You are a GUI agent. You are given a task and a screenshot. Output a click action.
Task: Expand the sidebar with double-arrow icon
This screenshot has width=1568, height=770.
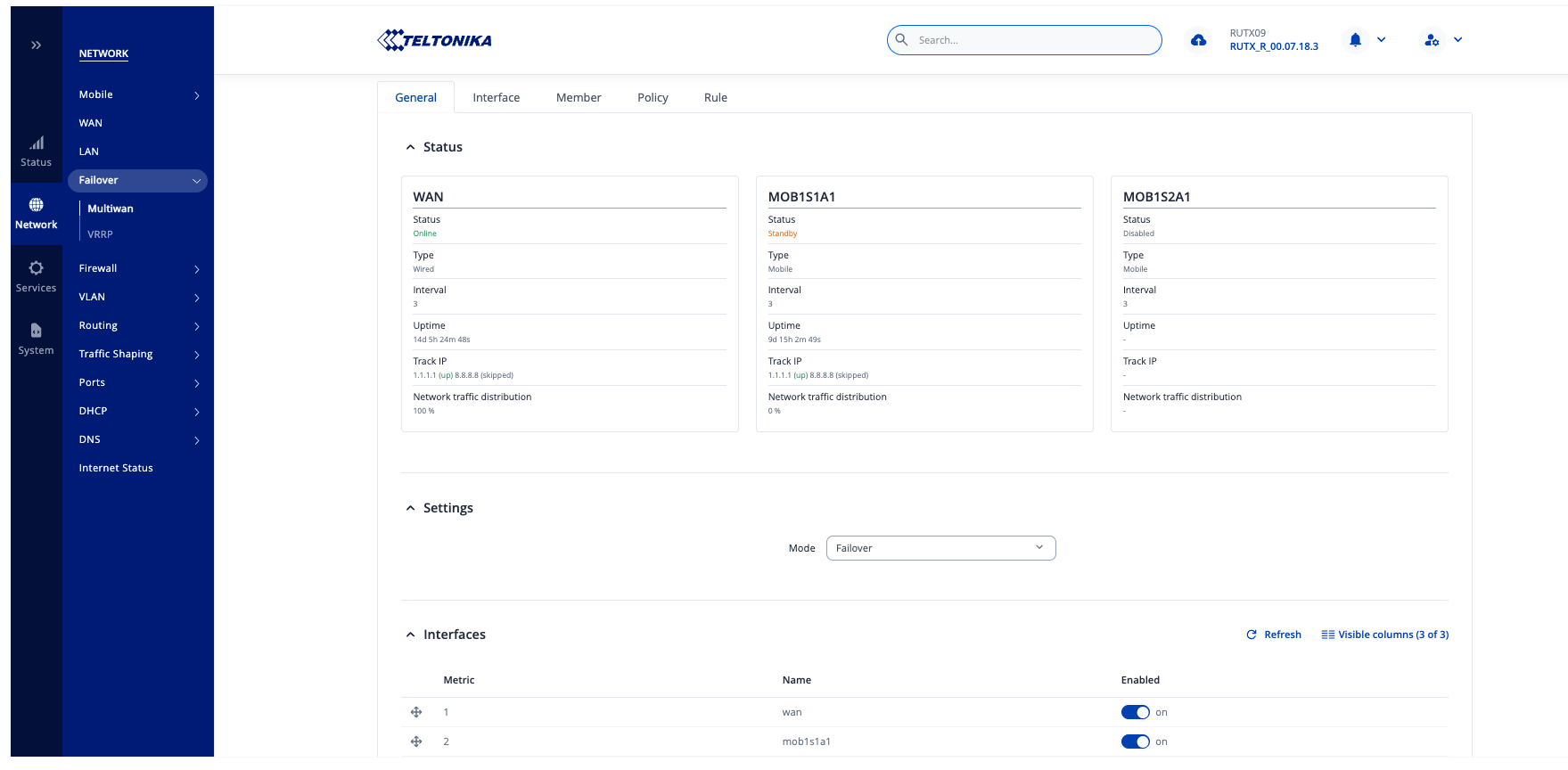[37, 45]
